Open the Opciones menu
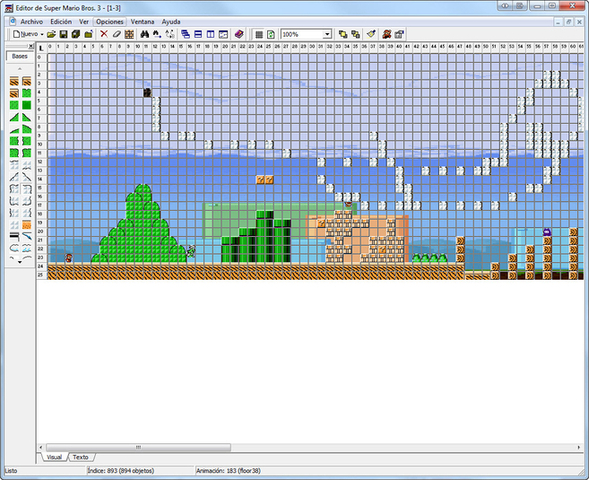 click(x=109, y=22)
